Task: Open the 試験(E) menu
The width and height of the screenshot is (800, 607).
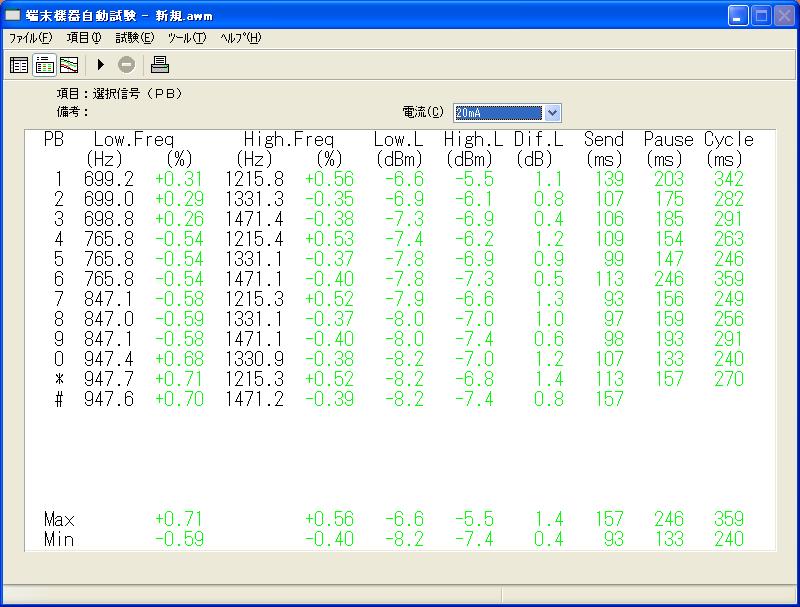Action: 135,38
